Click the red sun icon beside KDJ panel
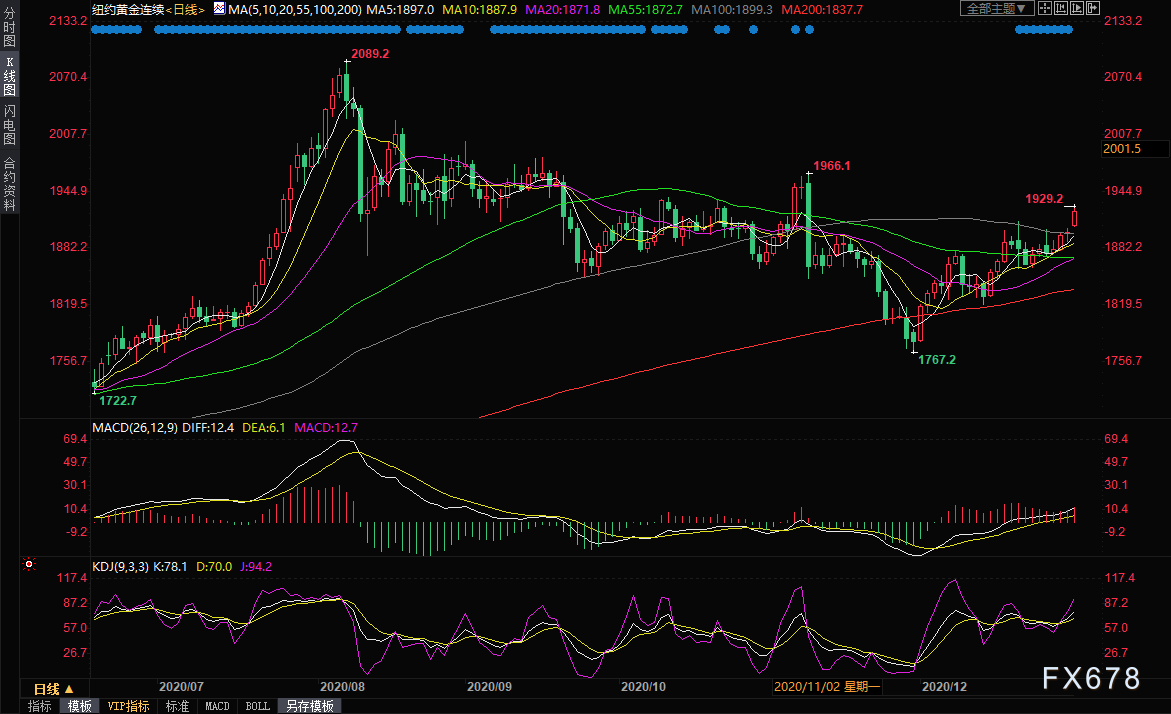Viewport: 1171px width, 714px height. tap(29, 564)
